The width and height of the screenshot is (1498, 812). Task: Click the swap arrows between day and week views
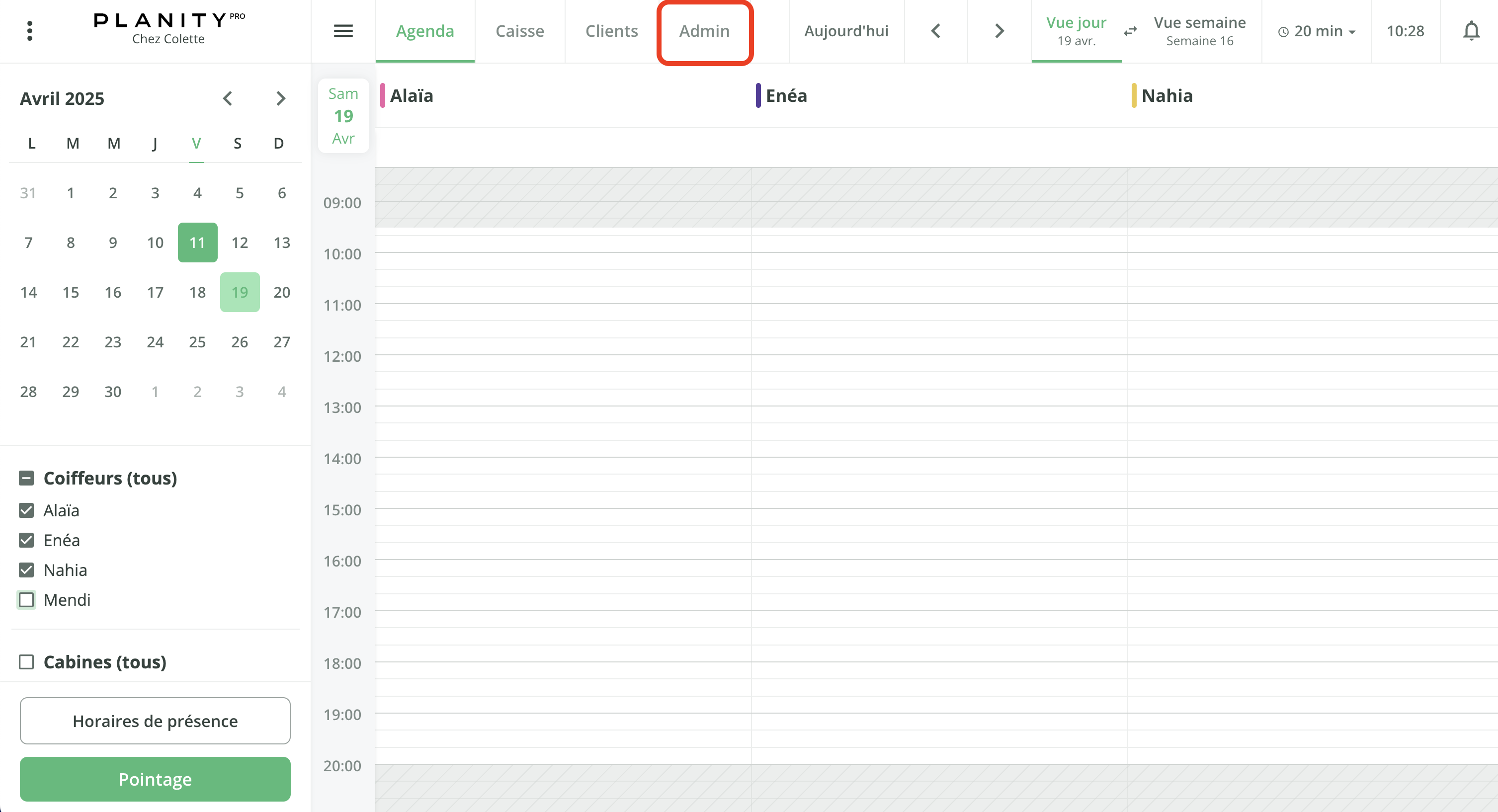(x=1130, y=31)
